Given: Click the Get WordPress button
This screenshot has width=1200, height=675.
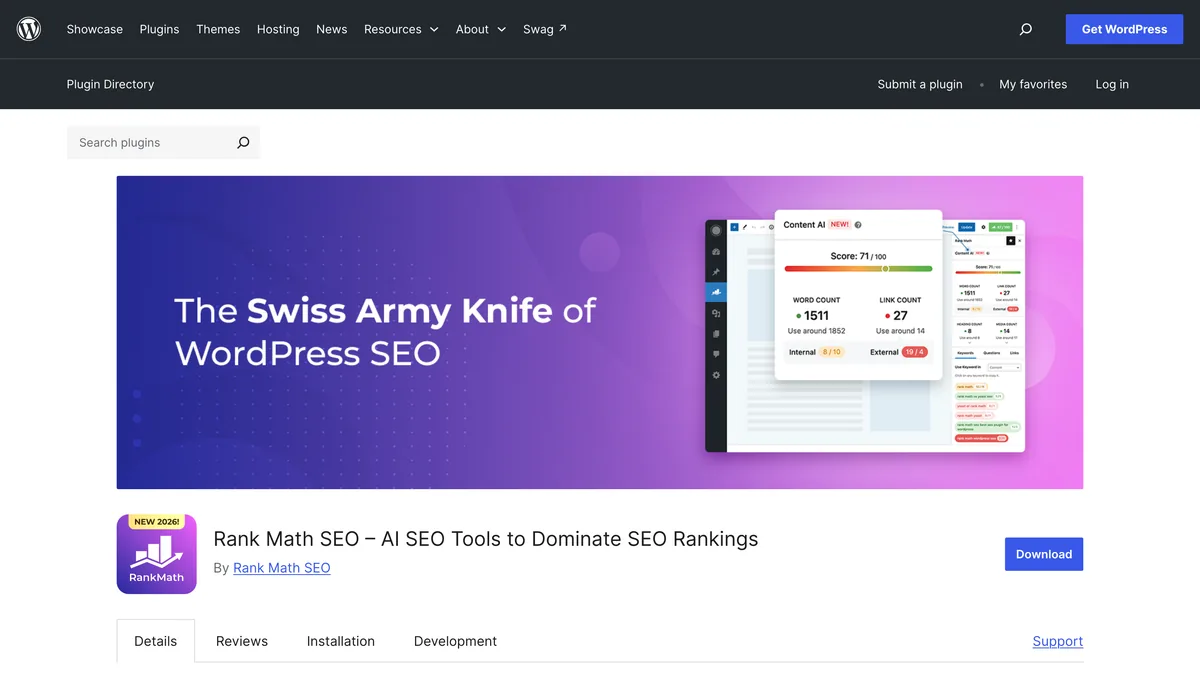Looking at the screenshot, I should pyautogui.click(x=1125, y=29).
